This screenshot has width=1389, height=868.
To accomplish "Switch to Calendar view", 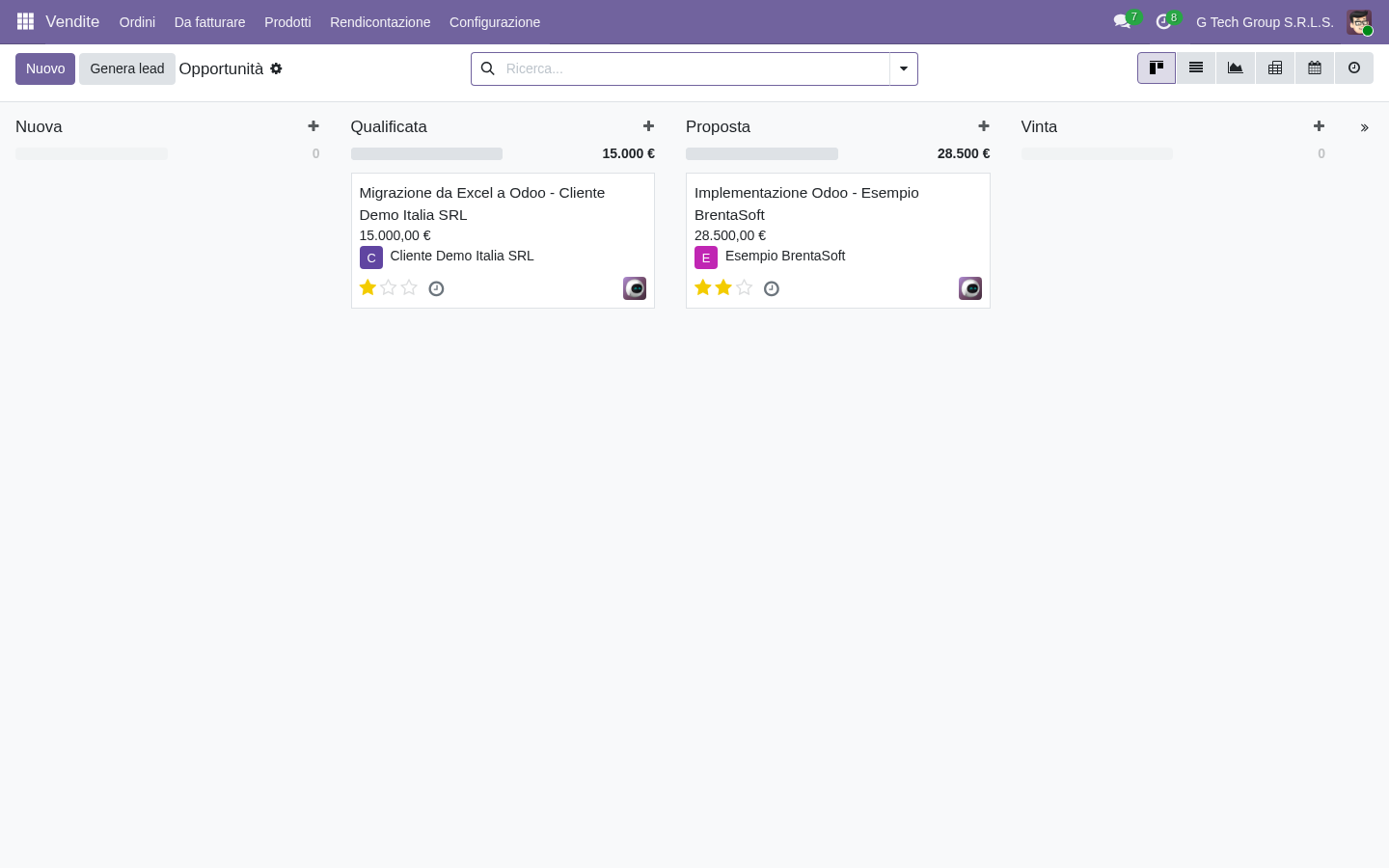I will click(x=1315, y=68).
